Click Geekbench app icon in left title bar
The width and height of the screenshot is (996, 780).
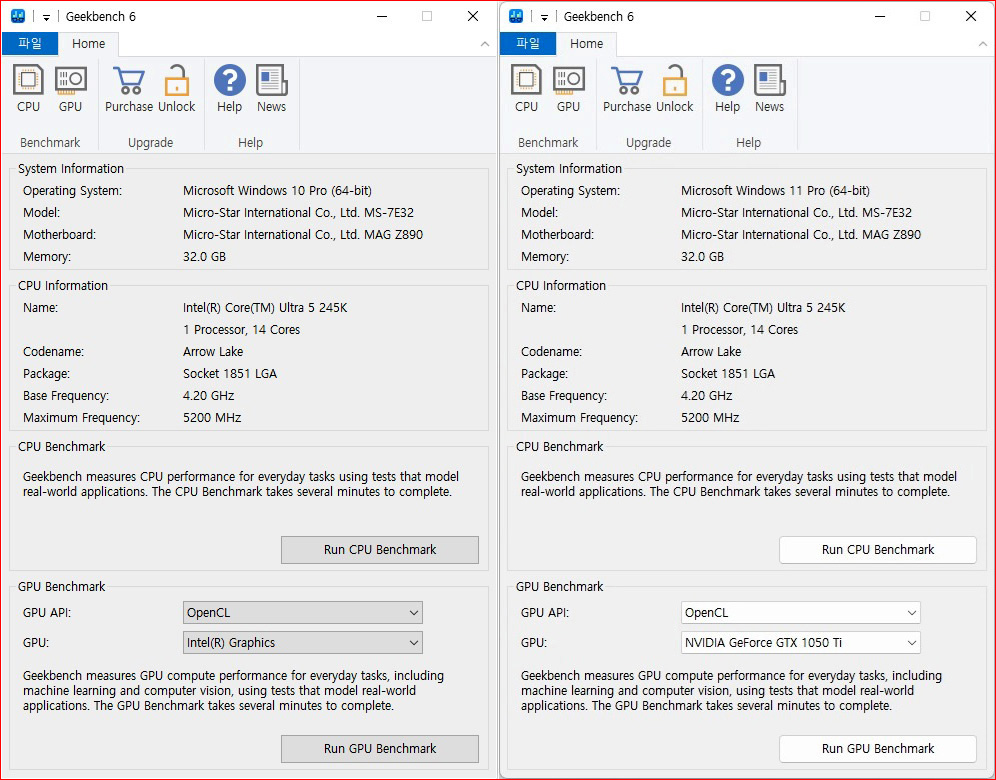18,16
